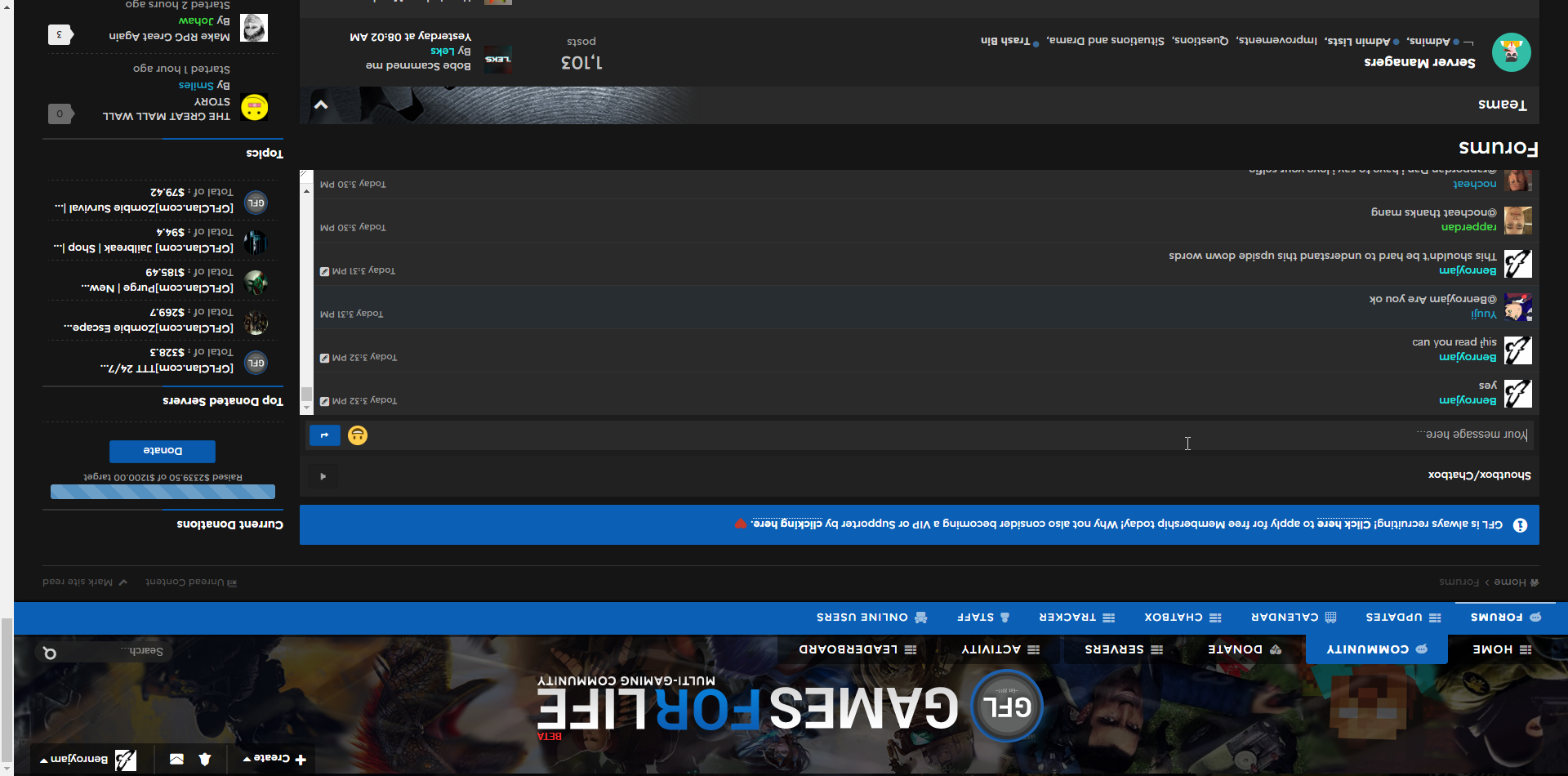Open the emoji picker in shoutbox

pyautogui.click(x=358, y=435)
